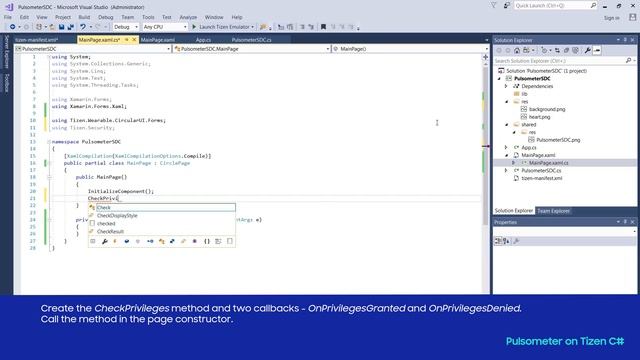This screenshot has width=640, height=360.
Task: Switch to the Team Explorer tab
Action: click(x=553, y=211)
